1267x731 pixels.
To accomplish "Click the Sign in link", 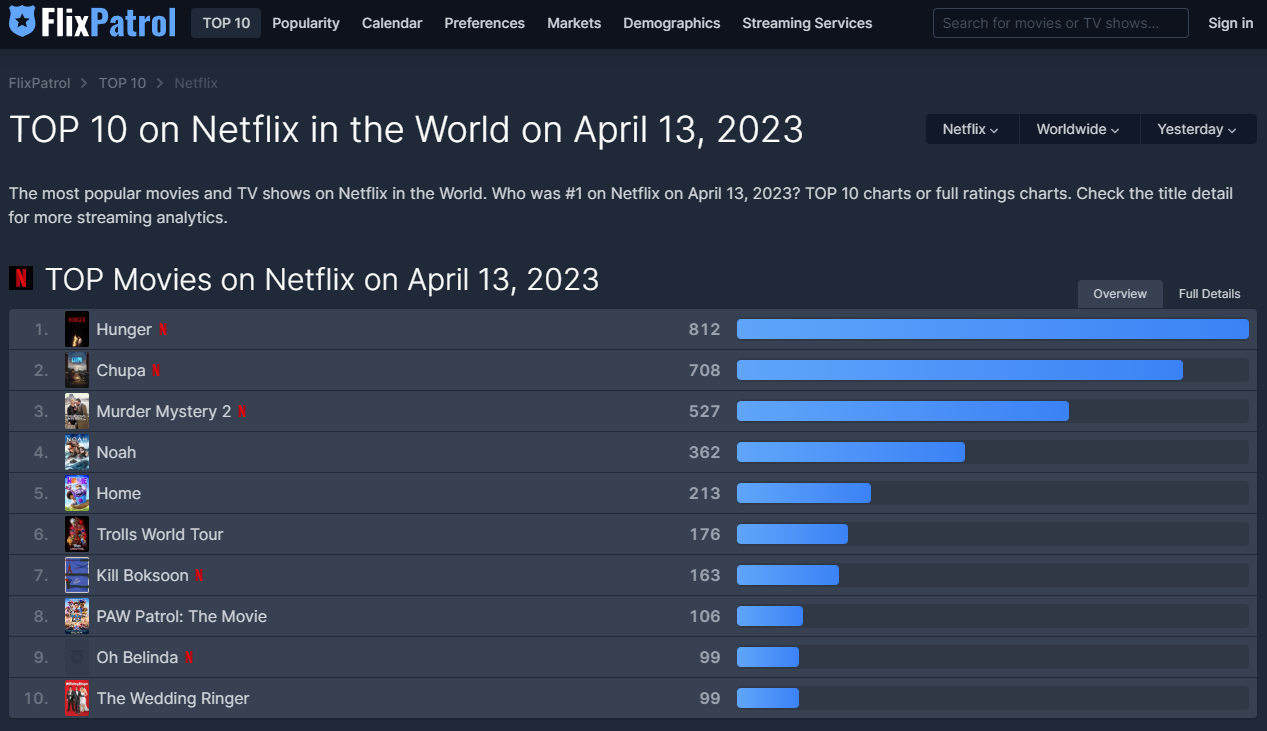I will coord(1230,23).
